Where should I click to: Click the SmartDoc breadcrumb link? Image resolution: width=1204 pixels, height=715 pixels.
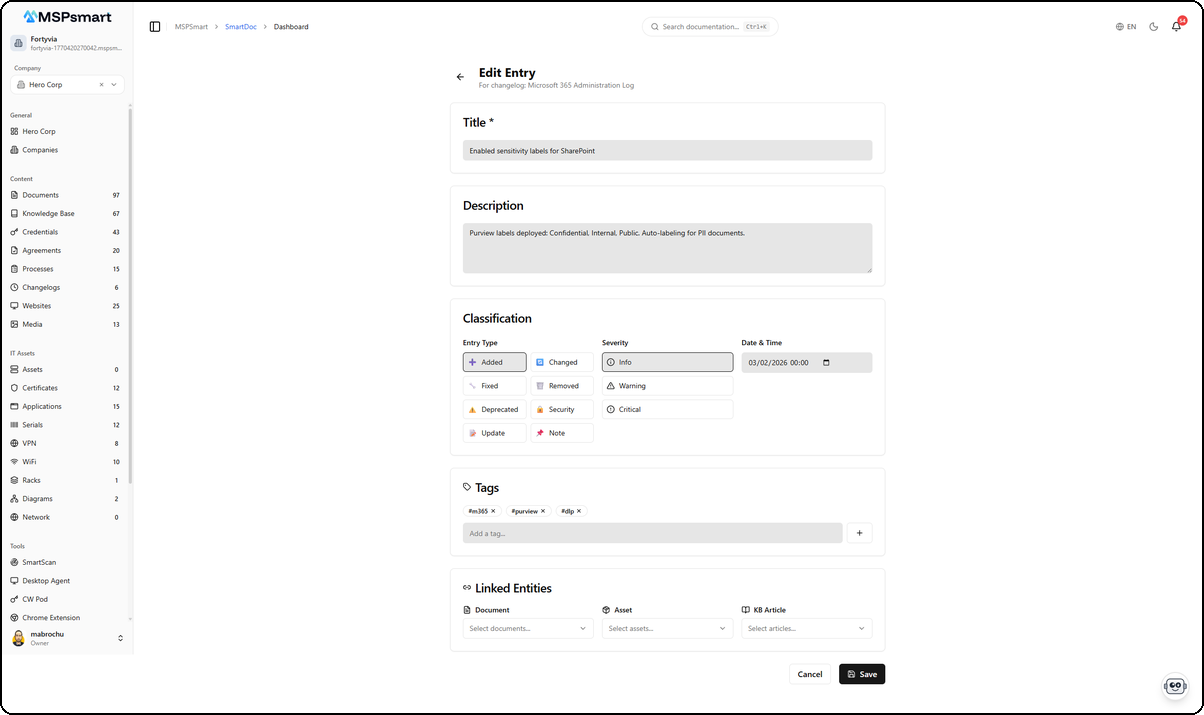pyautogui.click(x=241, y=27)
